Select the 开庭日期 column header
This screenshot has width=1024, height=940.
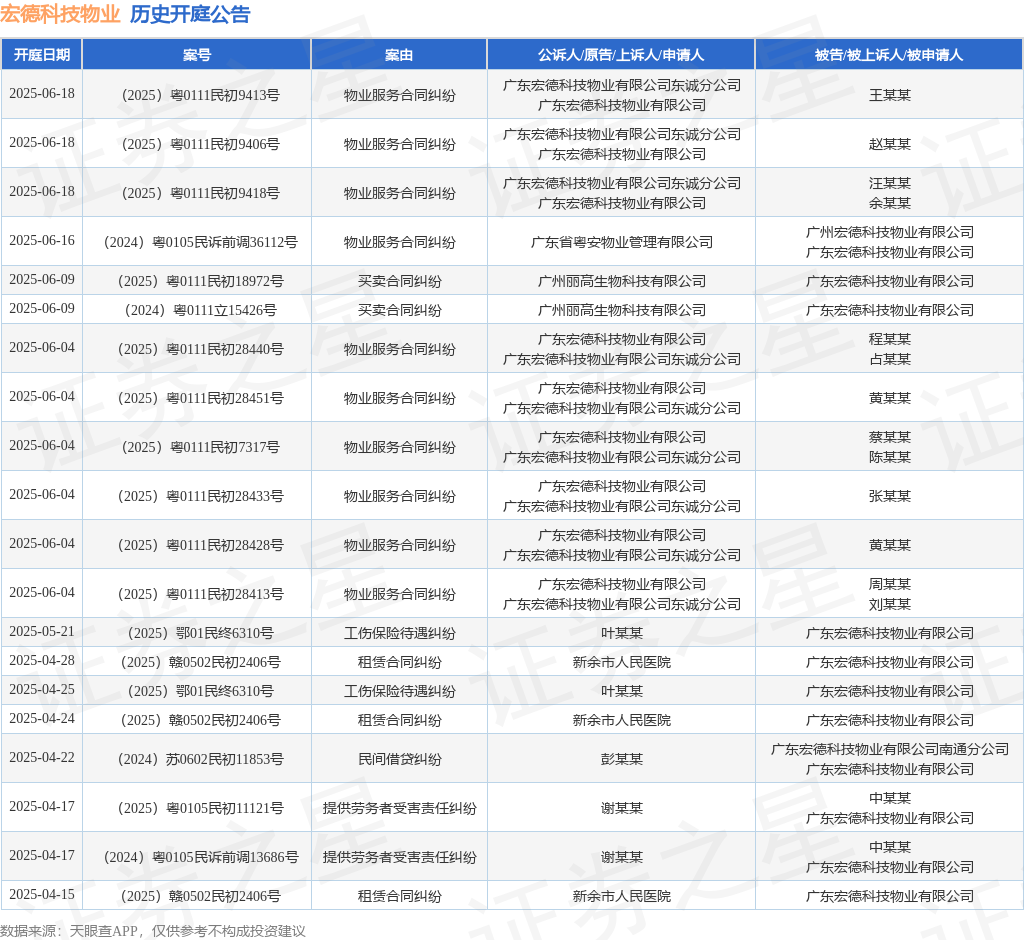pyautogui.click(x=42, y=55)
